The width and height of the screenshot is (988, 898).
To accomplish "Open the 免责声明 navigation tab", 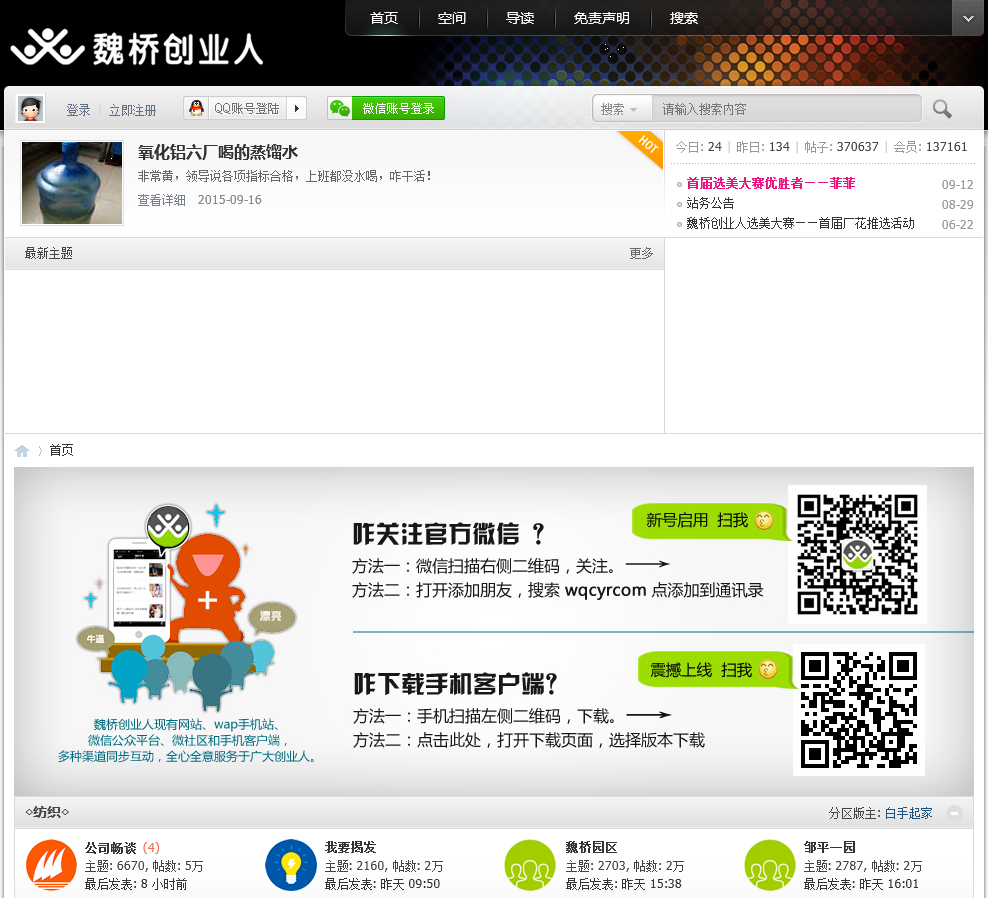I will pos(602,18).
